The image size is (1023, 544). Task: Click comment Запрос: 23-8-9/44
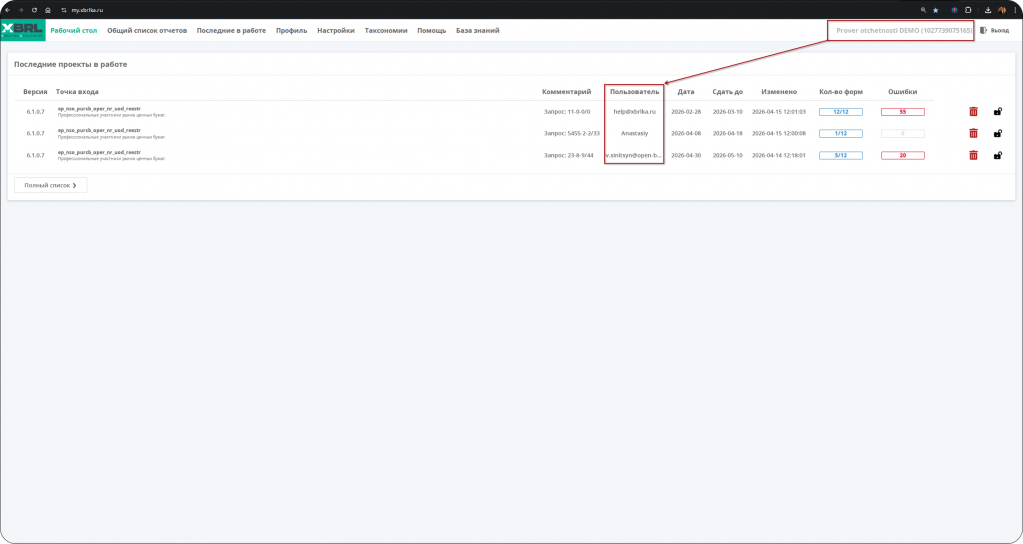click(569, 155)
